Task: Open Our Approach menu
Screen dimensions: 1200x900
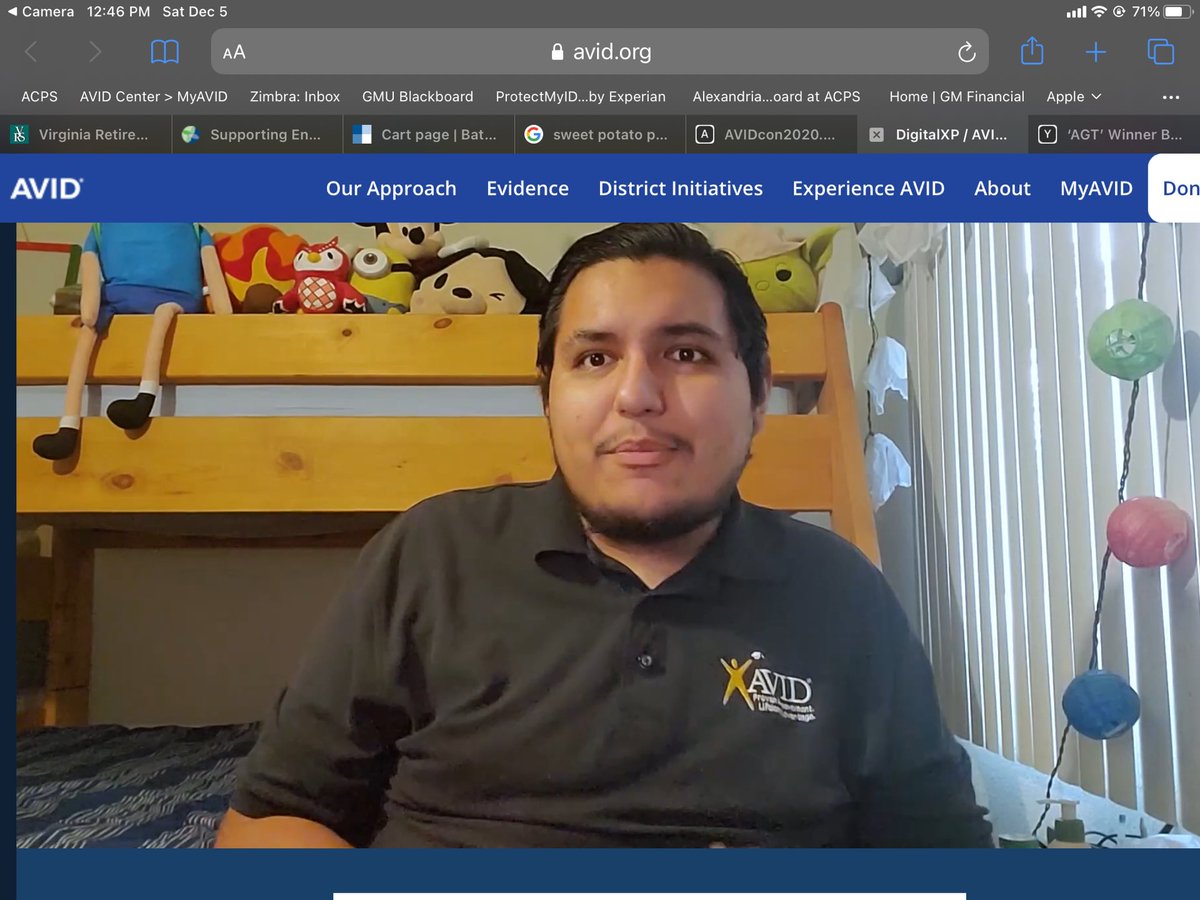Action: [x=391, y=188]
